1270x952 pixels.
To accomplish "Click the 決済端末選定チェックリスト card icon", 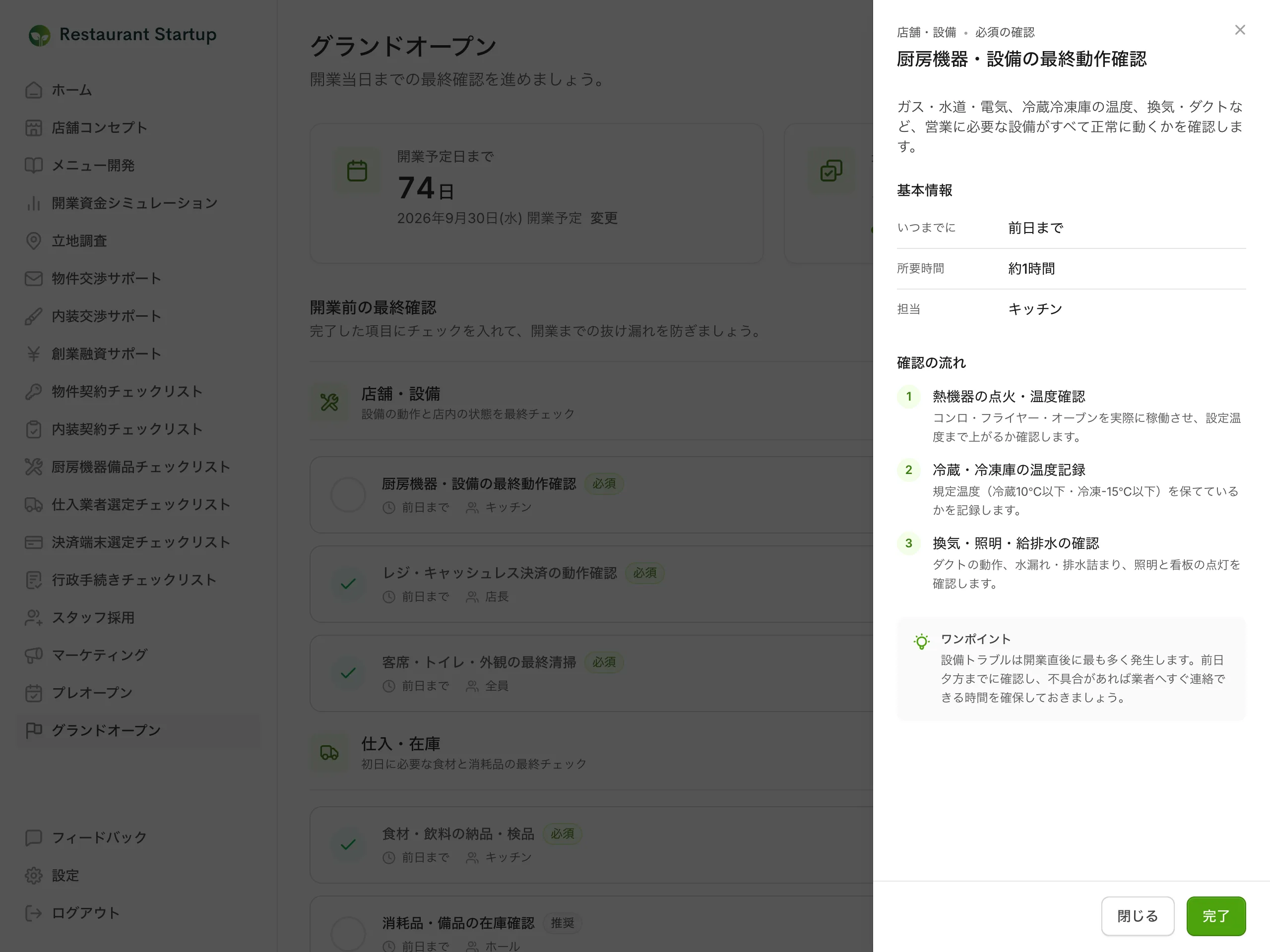I will [x=34, y=542].
